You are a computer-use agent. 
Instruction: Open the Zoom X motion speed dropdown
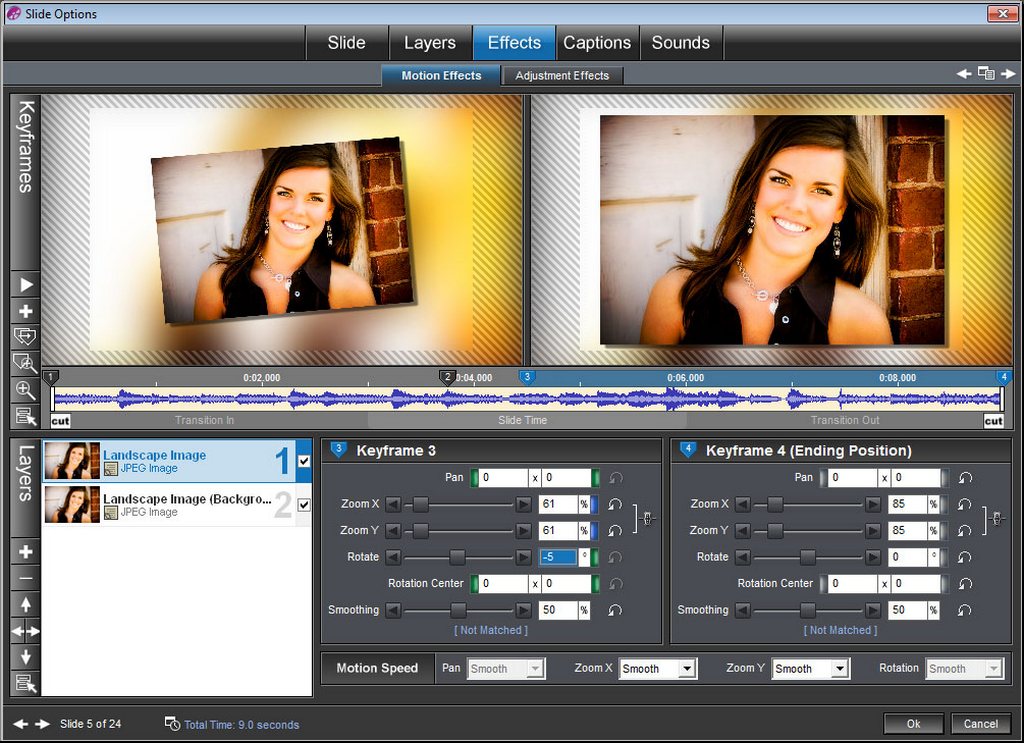coord(657,669)
